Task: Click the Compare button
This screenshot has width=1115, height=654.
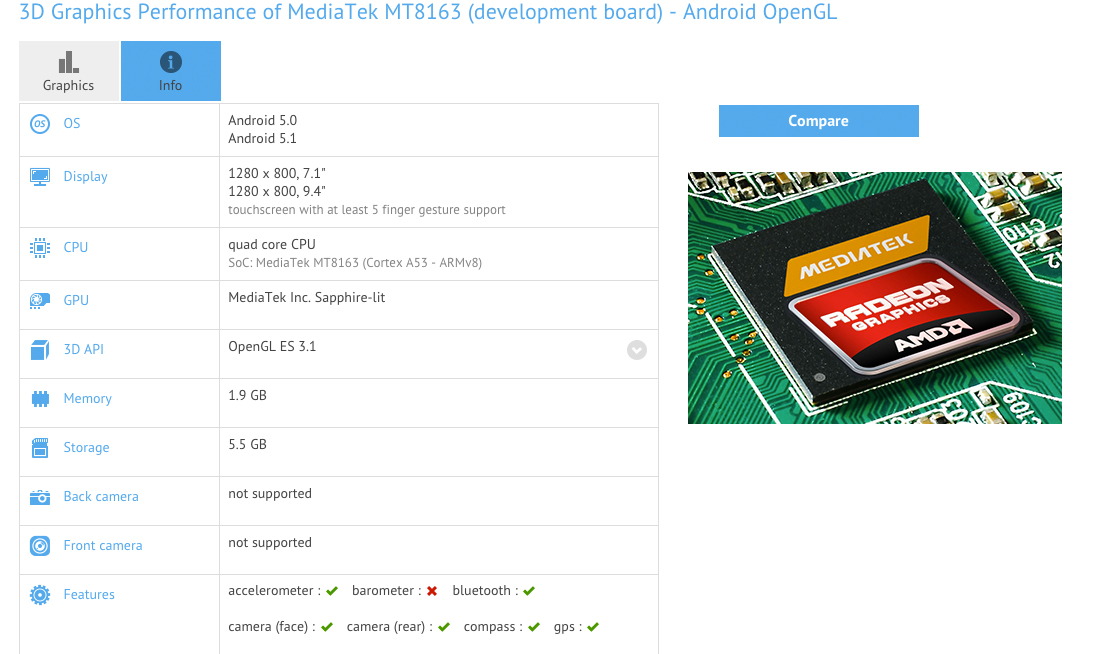Action: 818,121
